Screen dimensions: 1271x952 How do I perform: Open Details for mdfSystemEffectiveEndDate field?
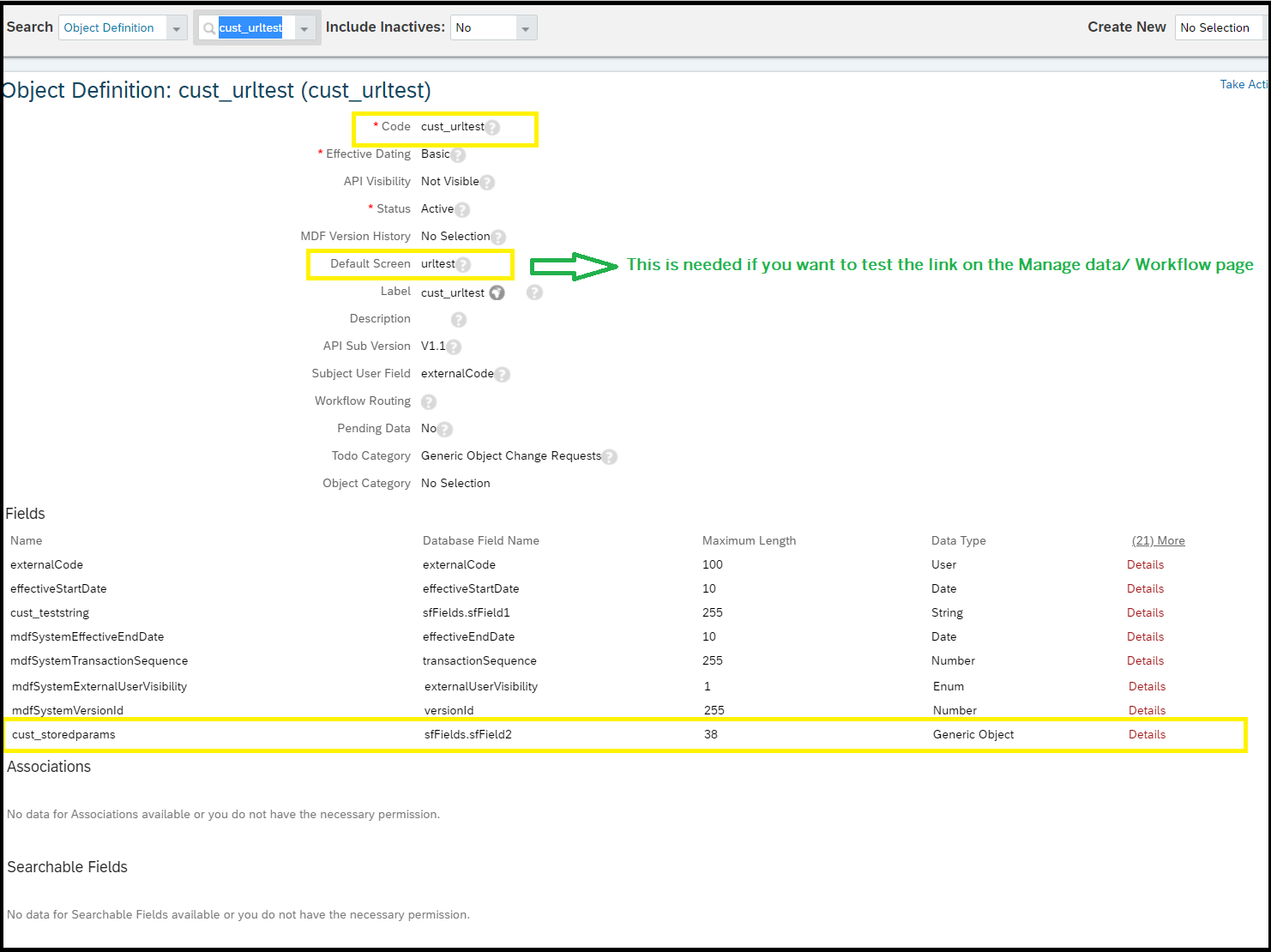click(x=1145, y=636)
